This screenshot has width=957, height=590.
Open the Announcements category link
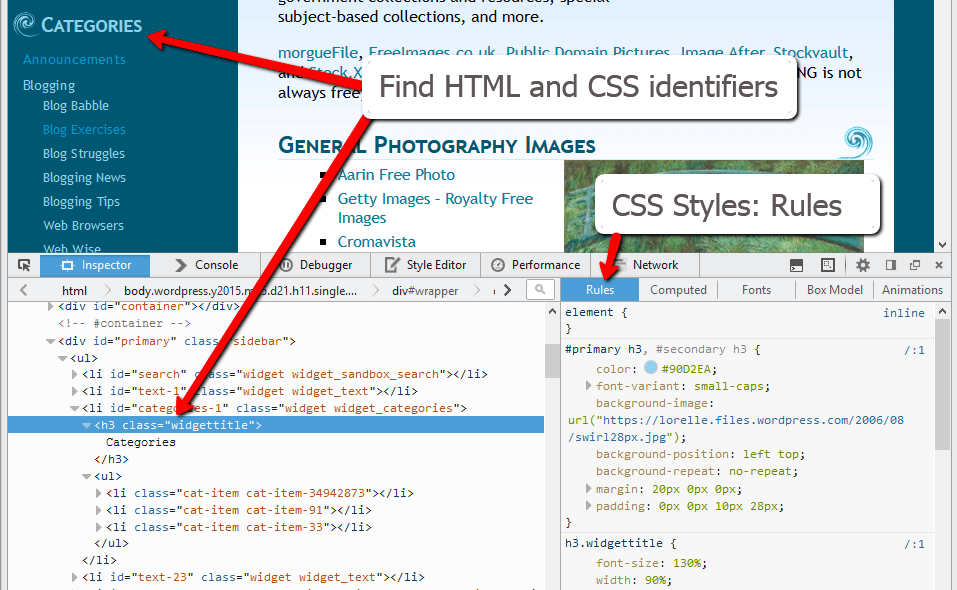coord(74,59)
